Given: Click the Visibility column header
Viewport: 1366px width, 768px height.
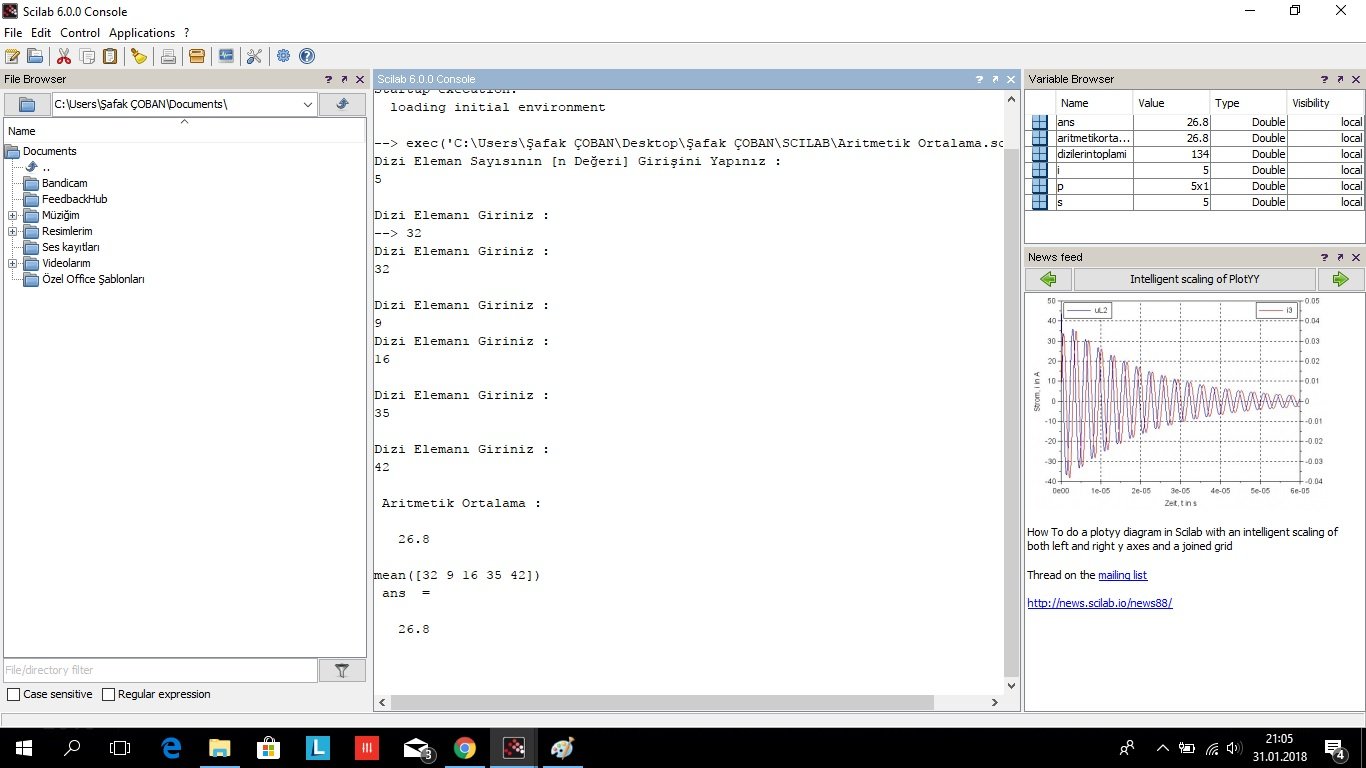Looking at the screenshot, I should [x=1325, y=103].
